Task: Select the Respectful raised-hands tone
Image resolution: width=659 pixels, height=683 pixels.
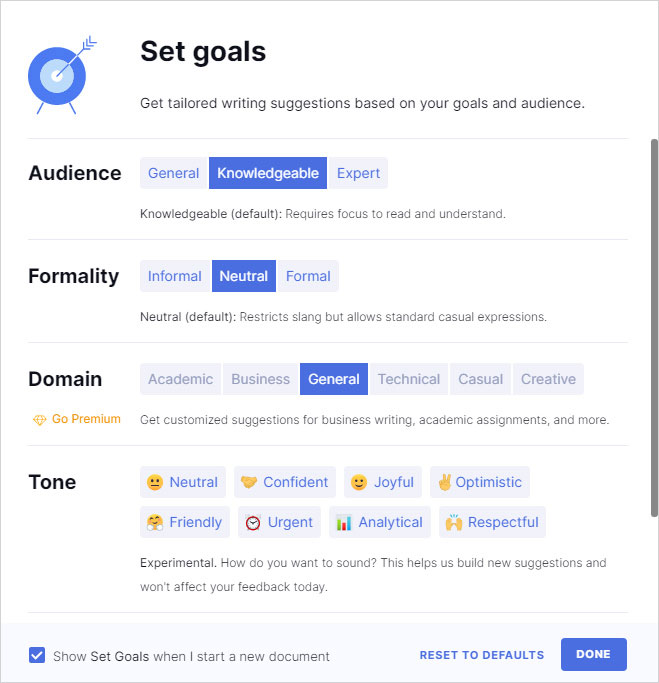Action: pos(492,522)
